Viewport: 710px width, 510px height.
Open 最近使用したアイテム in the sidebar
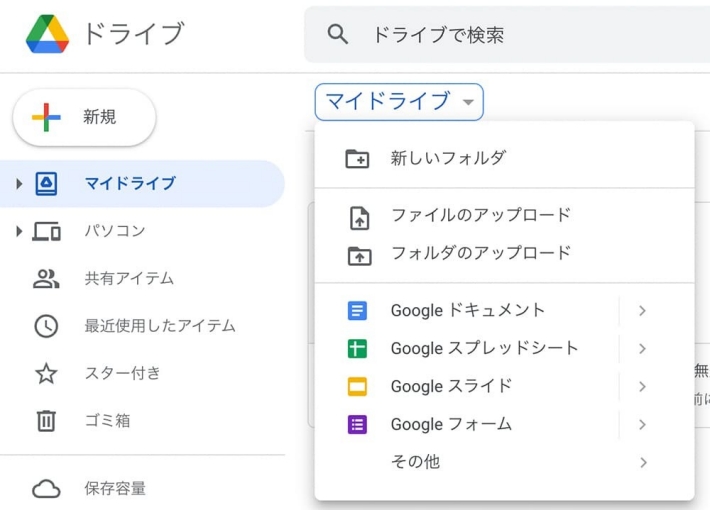coord(142,326)
